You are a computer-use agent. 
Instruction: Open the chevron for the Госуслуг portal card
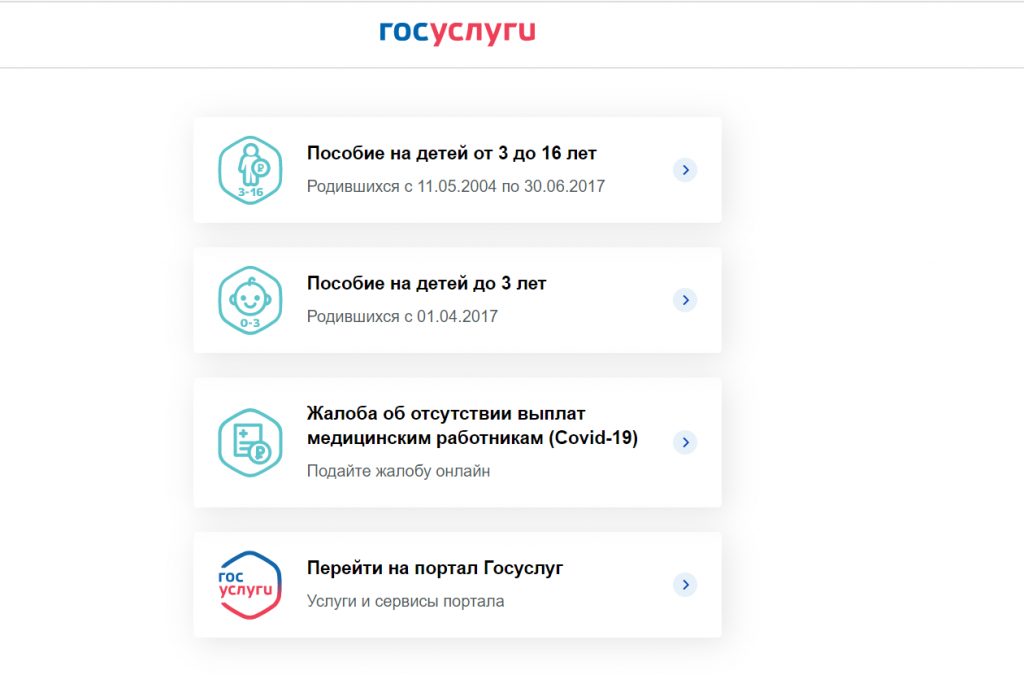point(685,584)
